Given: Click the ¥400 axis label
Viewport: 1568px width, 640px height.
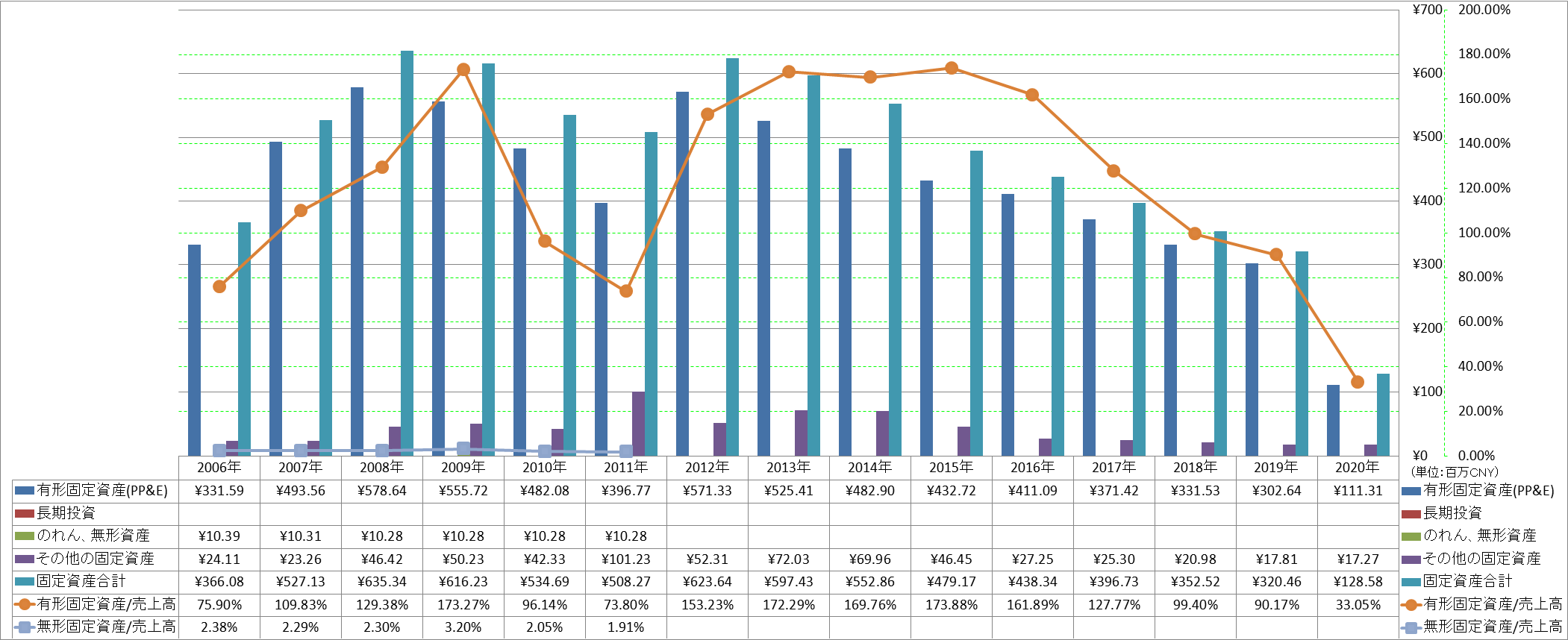Looking at the screenshot, I should [x=1428, y=201].
